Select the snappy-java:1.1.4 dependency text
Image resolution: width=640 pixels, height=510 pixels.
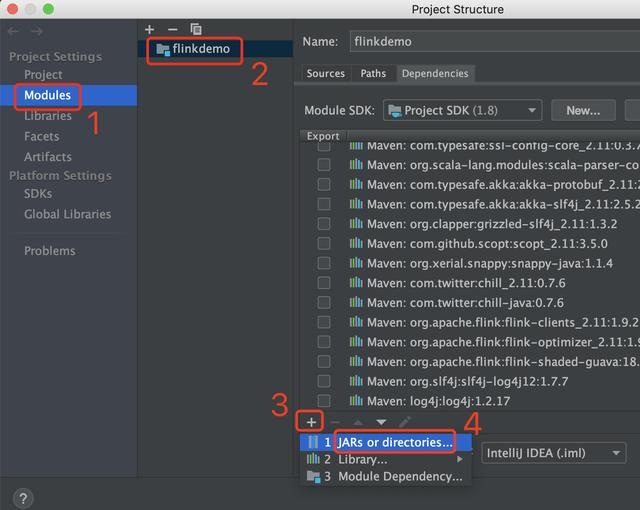coord(490,263)
